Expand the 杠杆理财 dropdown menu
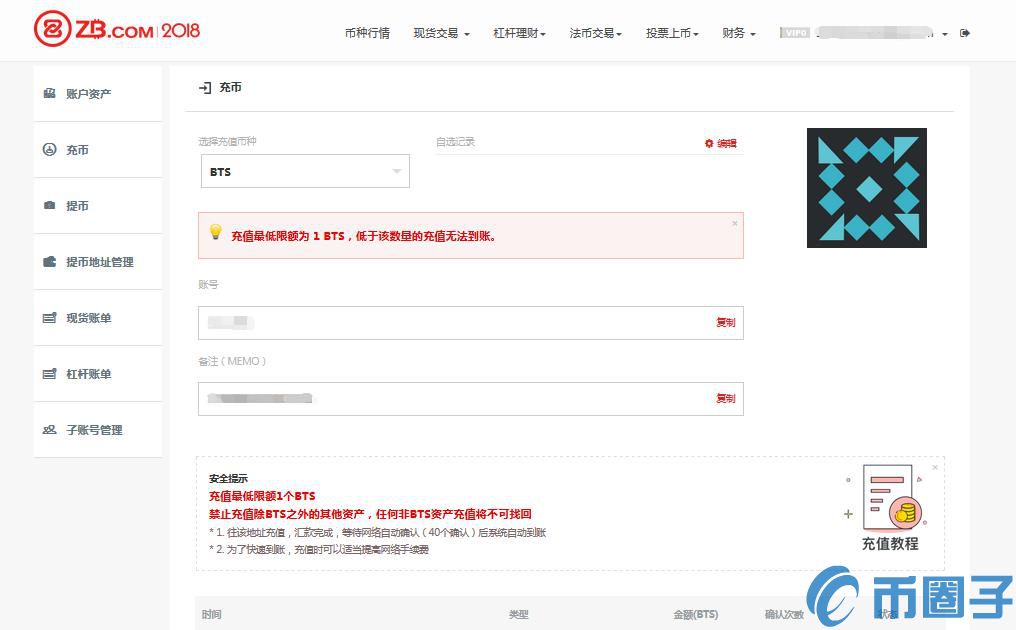The image size is (1016, 630). click(519, 33)
